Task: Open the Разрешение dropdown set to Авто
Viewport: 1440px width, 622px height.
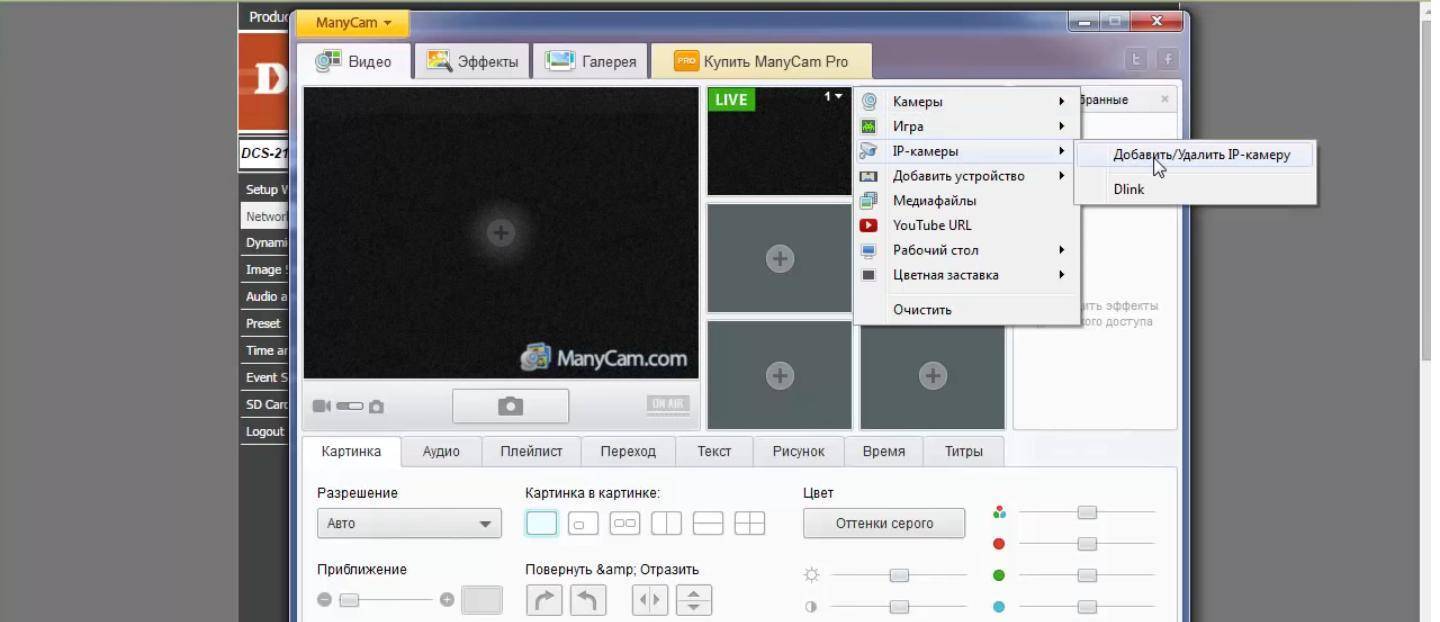Action: pos(409,523)
